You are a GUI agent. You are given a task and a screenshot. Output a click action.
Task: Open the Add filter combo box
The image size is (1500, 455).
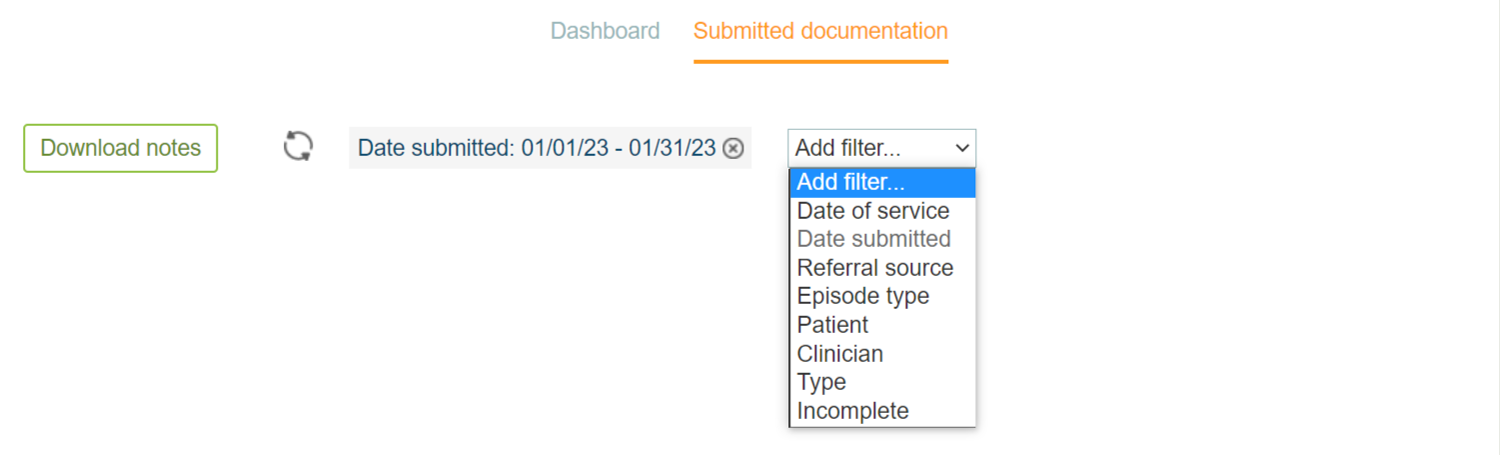click(x=881, y=148)
